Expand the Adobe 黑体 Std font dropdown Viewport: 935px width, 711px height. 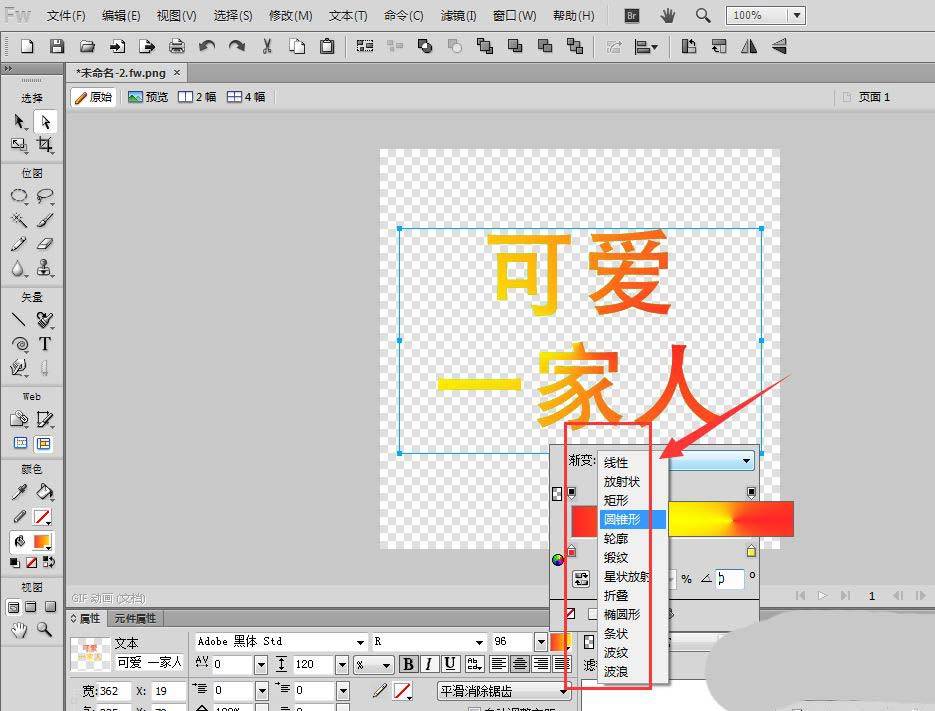click(360, 642)
